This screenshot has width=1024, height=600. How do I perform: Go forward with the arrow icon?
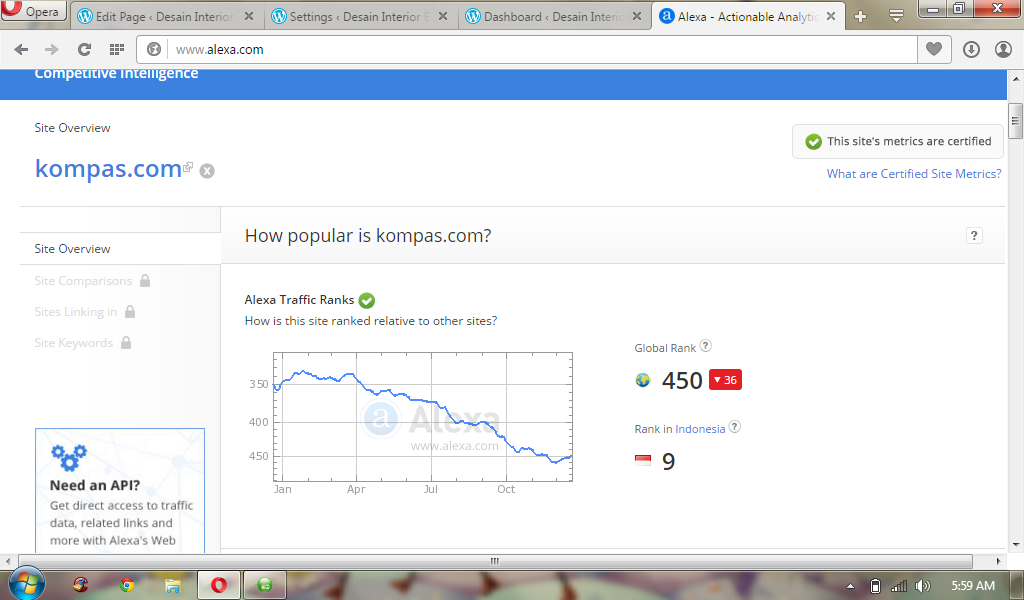(x=52, y=49)
